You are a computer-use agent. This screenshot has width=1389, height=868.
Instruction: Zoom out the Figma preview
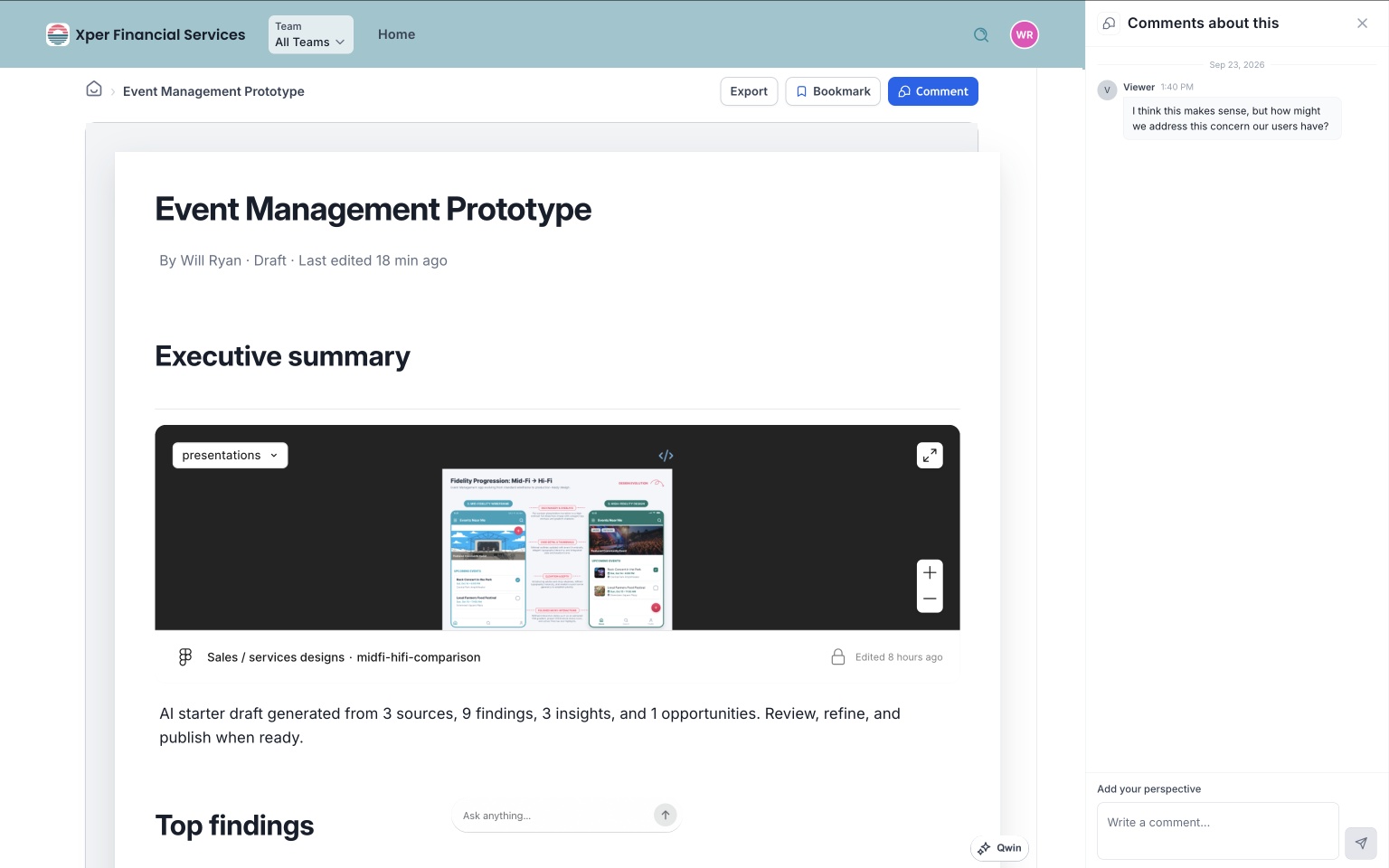point(930,599)
